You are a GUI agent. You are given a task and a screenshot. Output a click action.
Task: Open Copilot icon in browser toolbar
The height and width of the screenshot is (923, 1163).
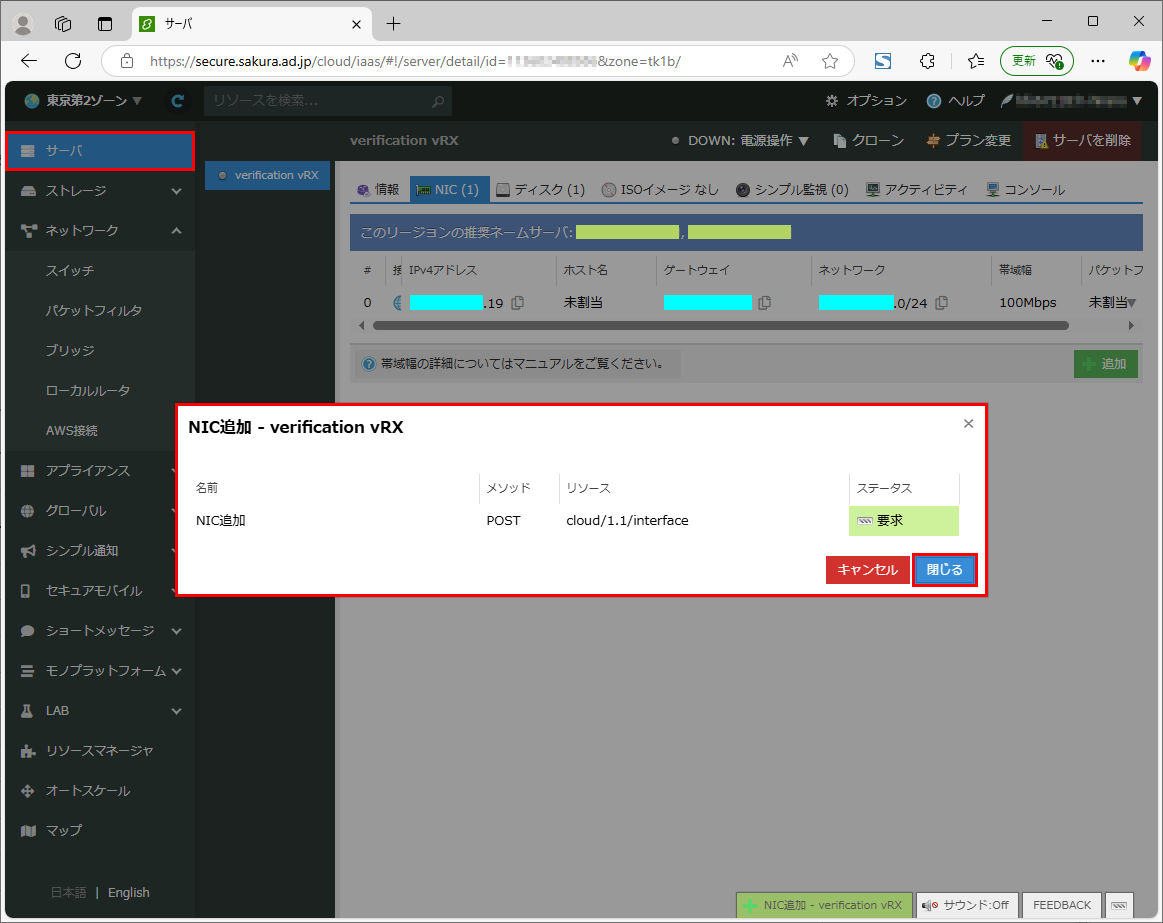tap(1139, 61)
